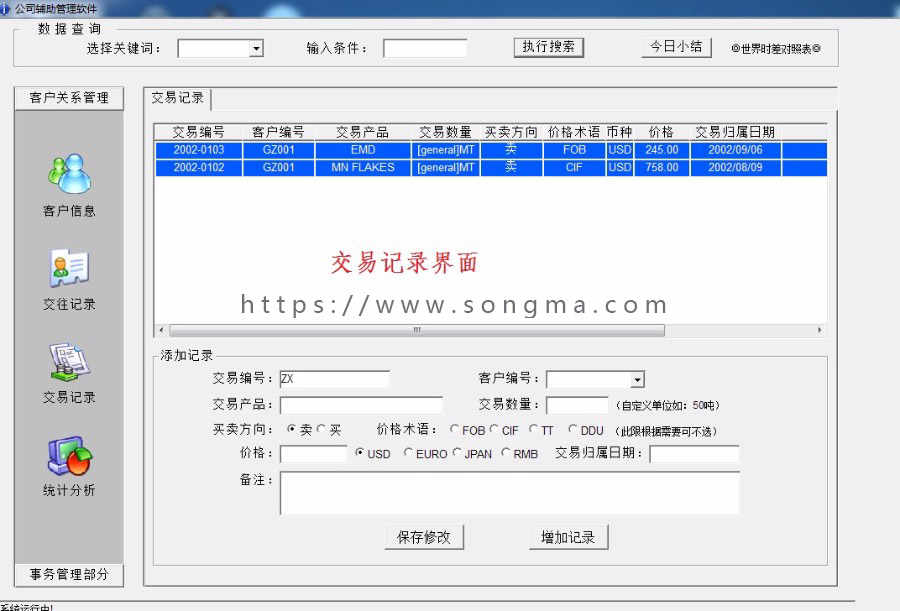Select USD currency radio
900x611 pixels.
[360, 453]
